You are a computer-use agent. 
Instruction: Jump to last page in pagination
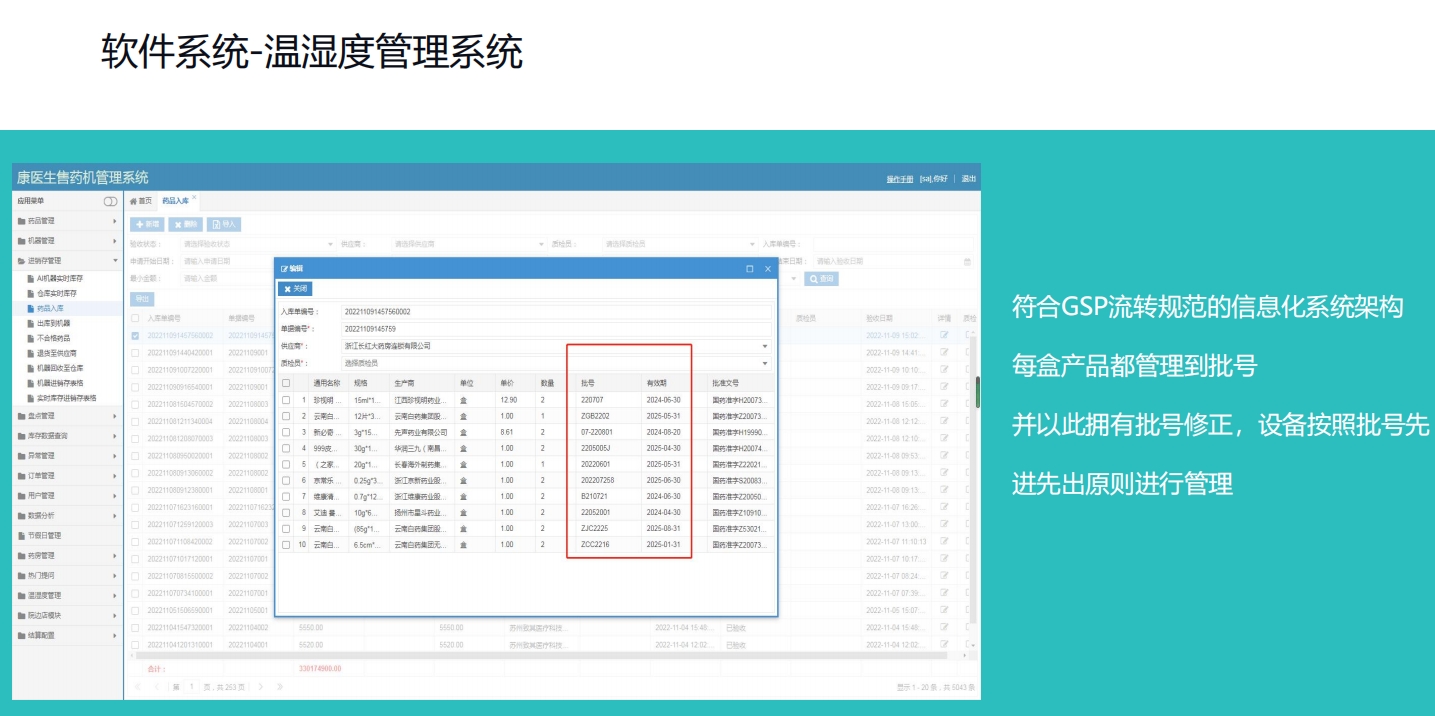(279, 687)
